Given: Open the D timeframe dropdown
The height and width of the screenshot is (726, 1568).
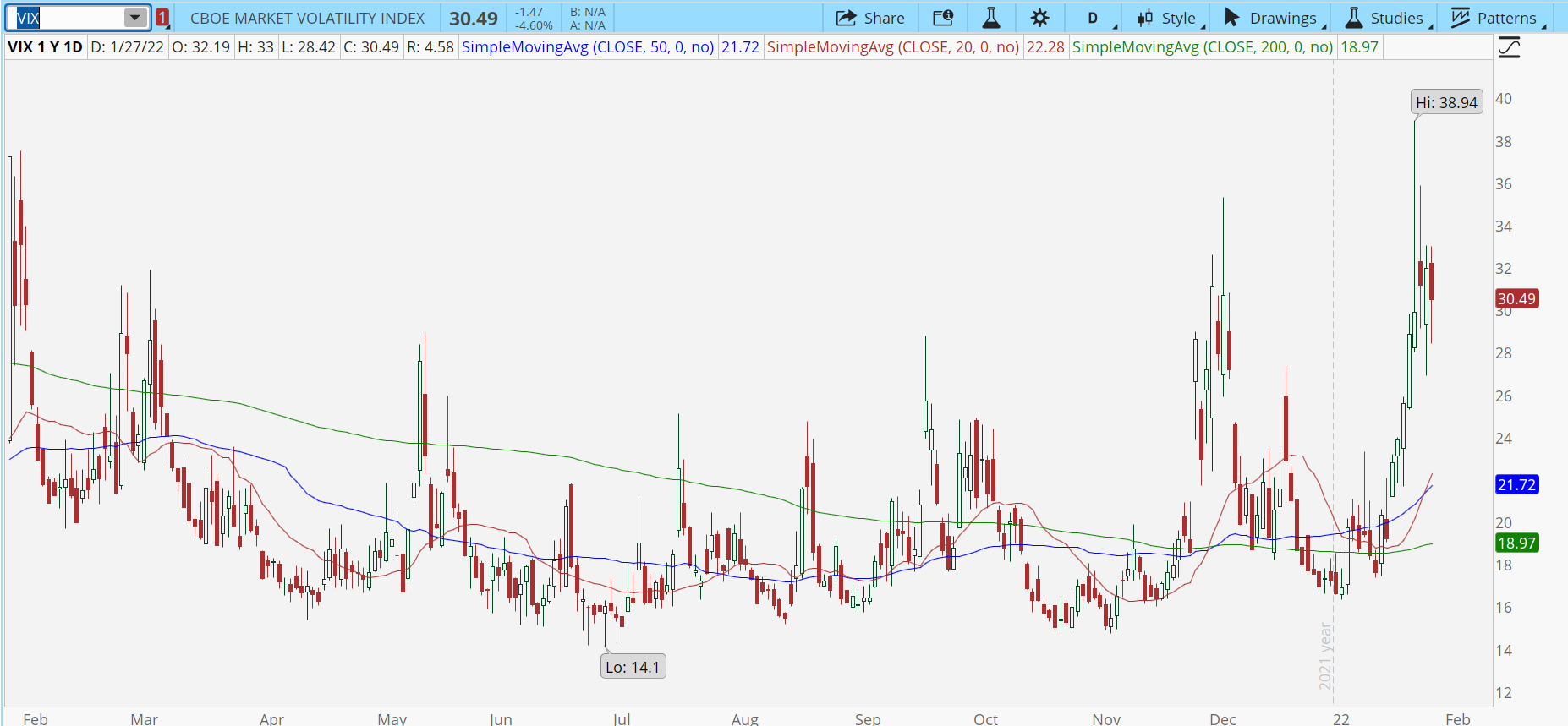Looking at the screenshot, I should [x=1094, y=18].
